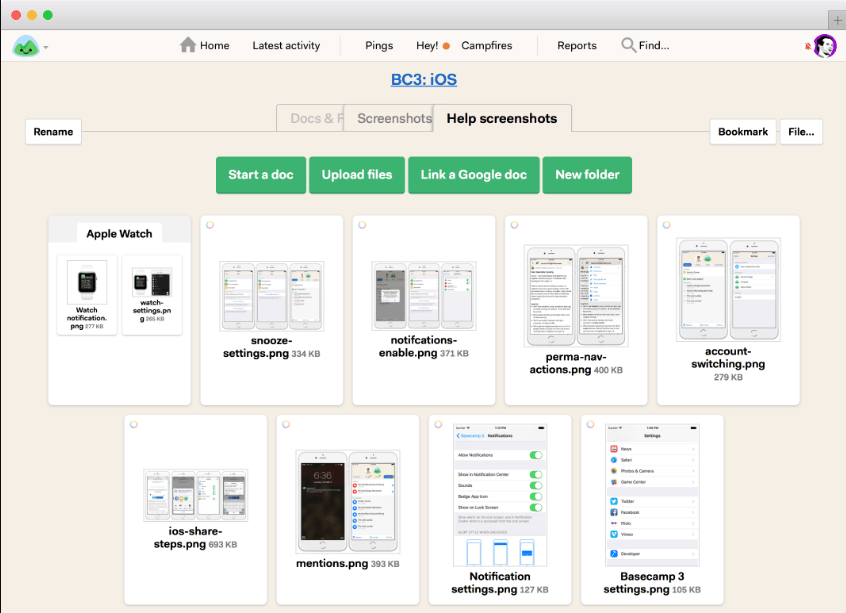The image size is (846, 613).
Task: Click the Upload files button
Action: (357, 175)
